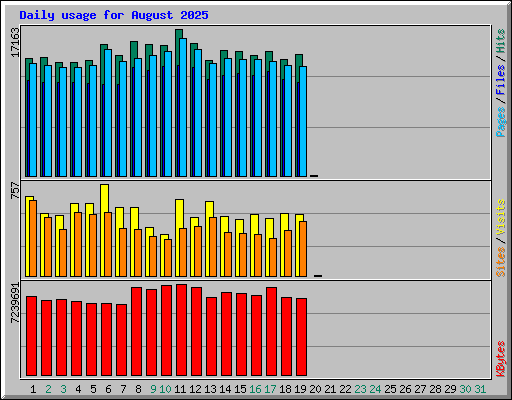Image resolution: width=512 pixels, height=400 pixels.
Task: Click the orange Sites bar for day 19
Action: point(303,249)
